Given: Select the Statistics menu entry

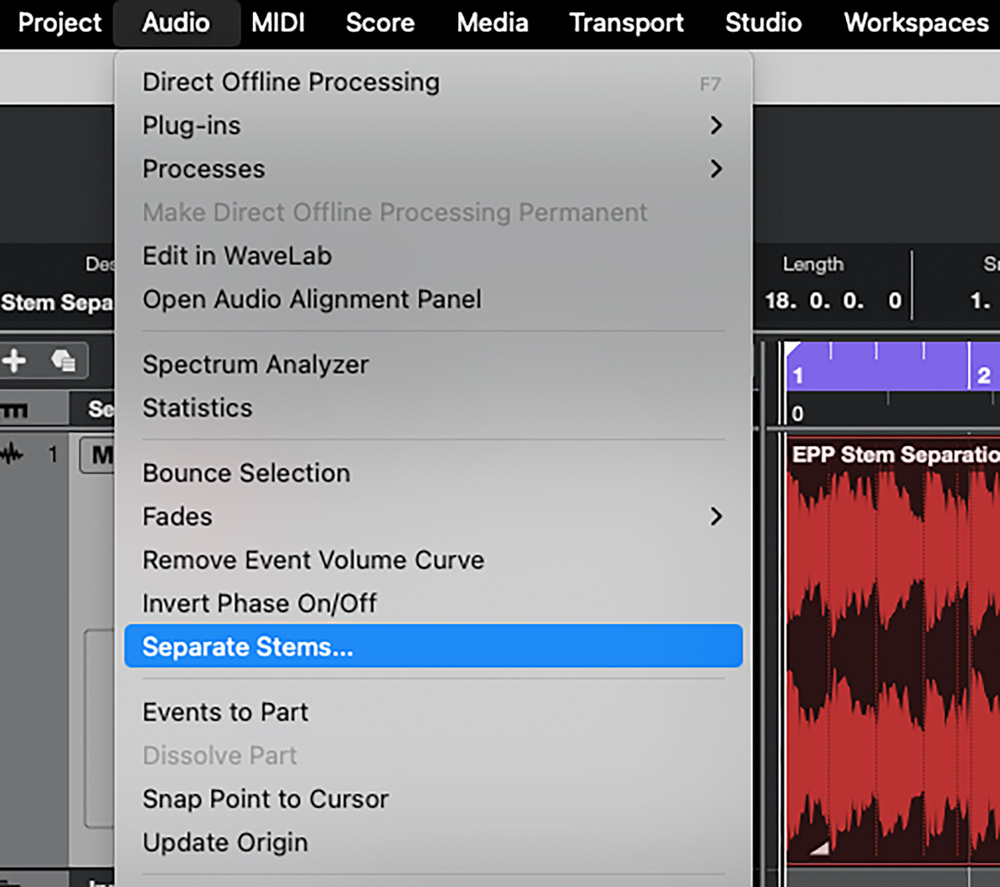Looking at the screenshot, I should pos(434,408).
